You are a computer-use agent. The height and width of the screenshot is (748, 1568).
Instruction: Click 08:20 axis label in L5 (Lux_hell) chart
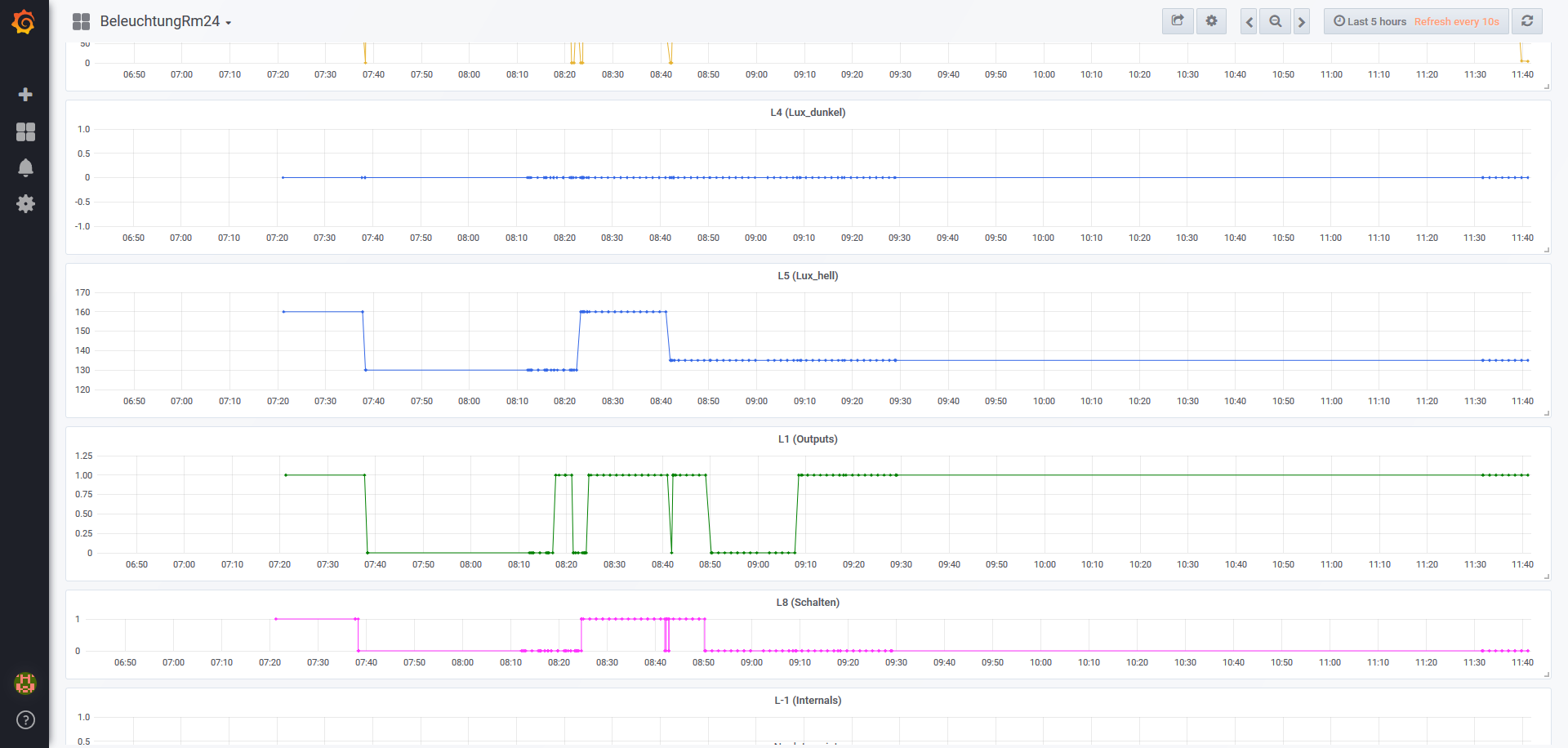(564, 402)
